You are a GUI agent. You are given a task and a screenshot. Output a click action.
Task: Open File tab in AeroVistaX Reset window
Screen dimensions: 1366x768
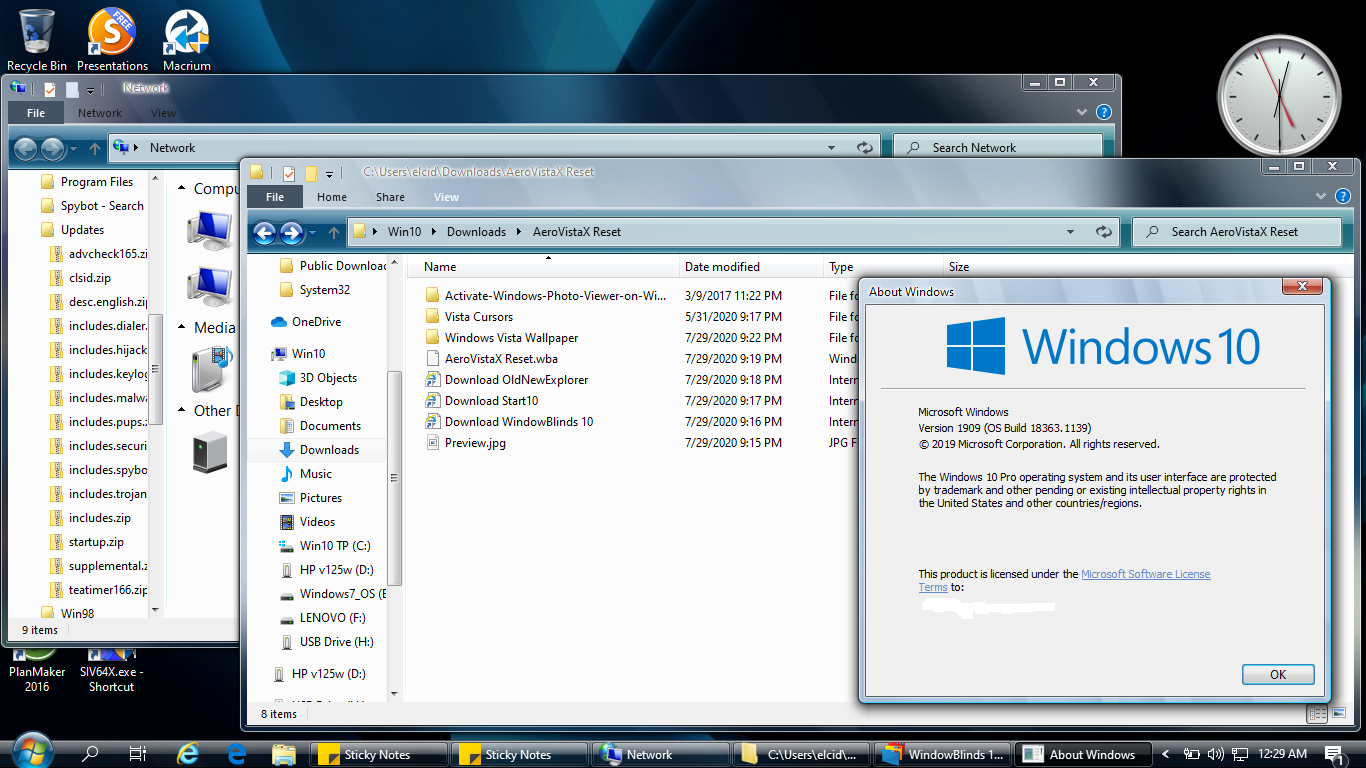click(x=275, y=197)
